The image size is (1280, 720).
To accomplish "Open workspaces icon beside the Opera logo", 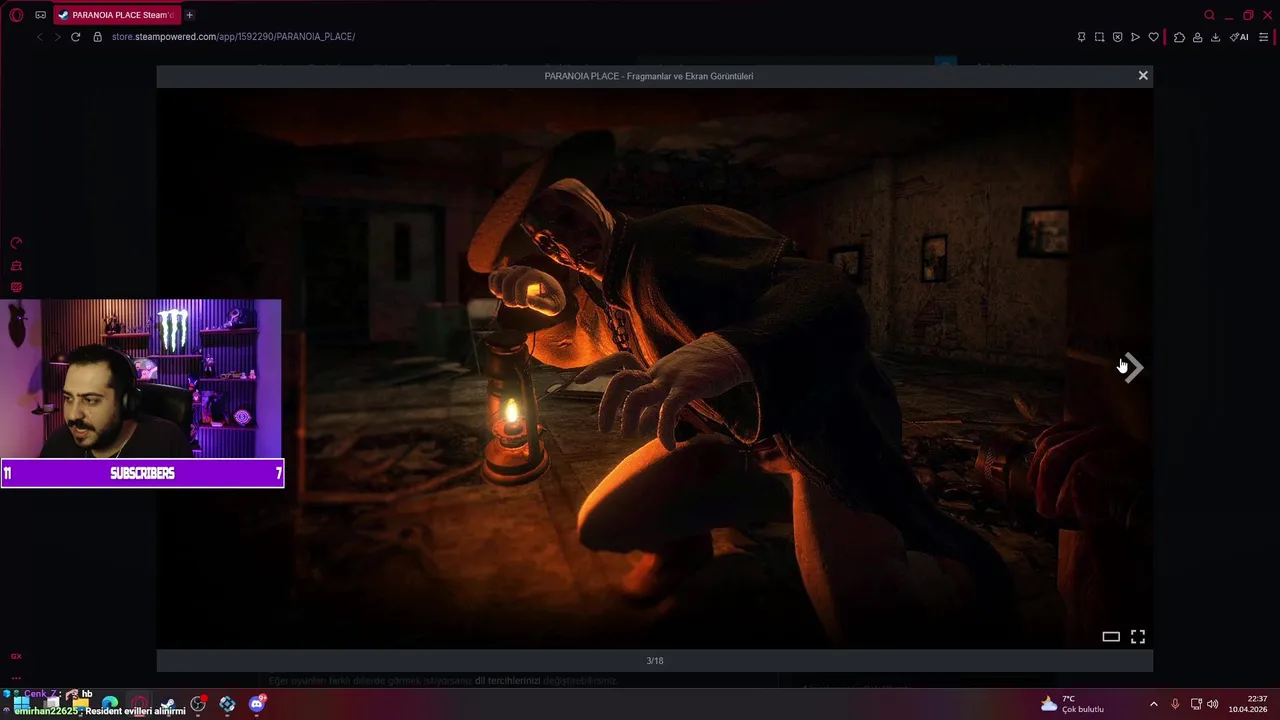I will tap(40, 15).
